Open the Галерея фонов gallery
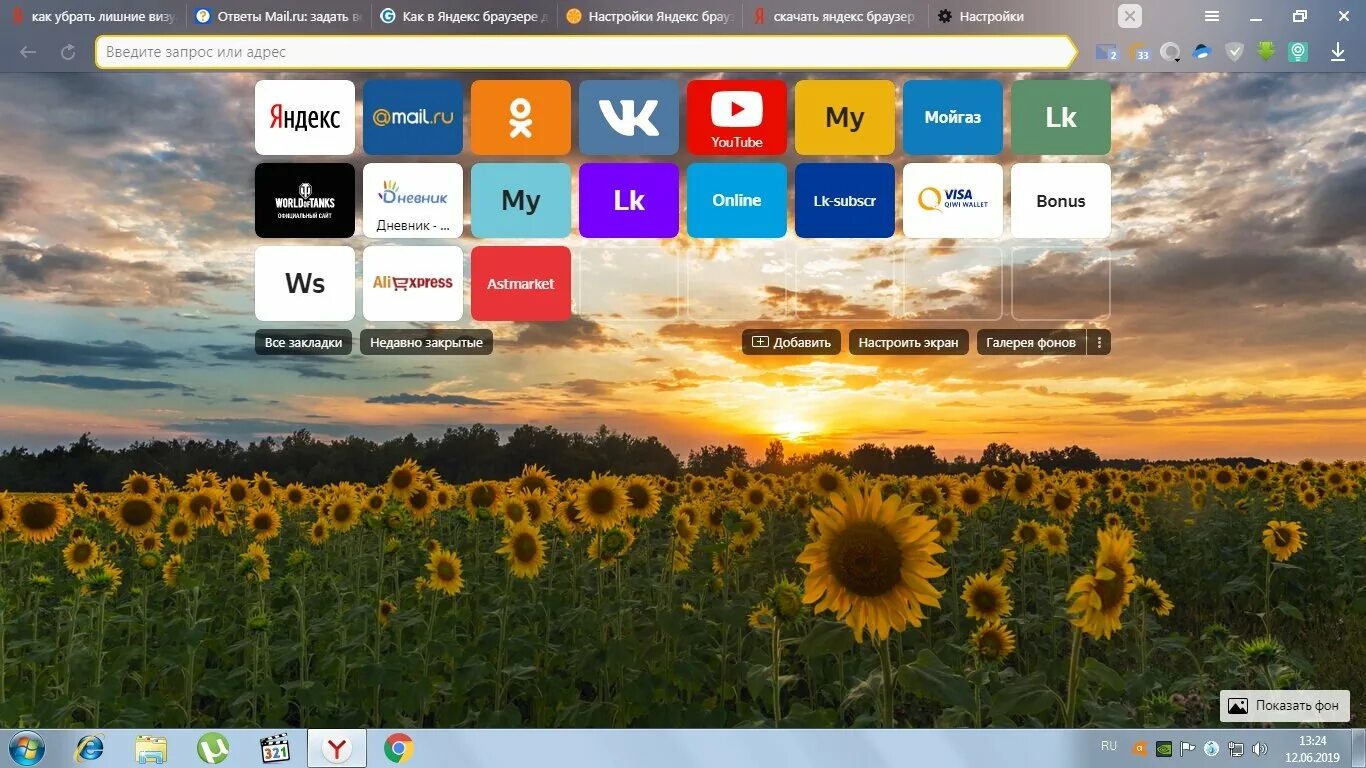 (x=1031, y=342)
